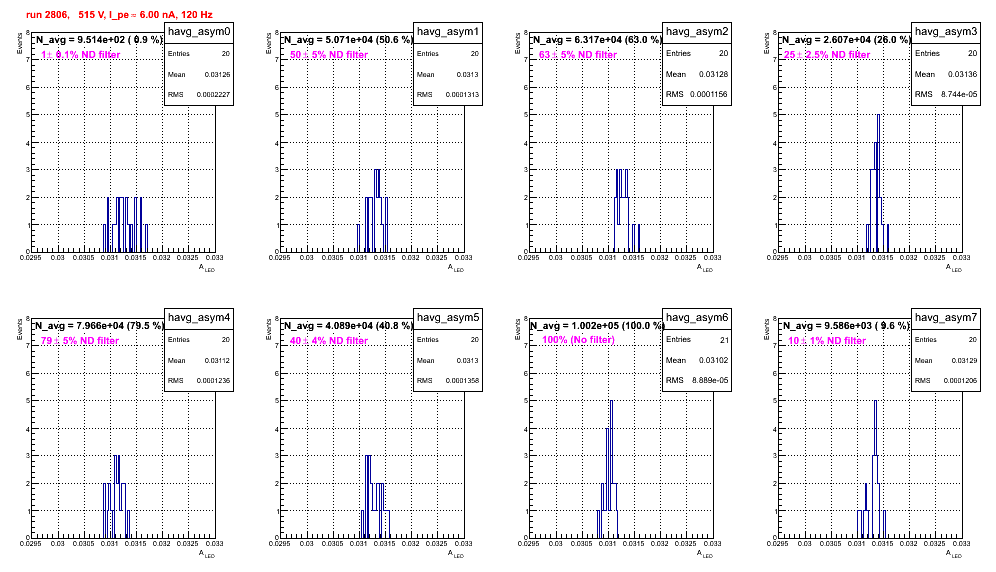
Task: Click the 100% (No filter) label
Action: 579,341
